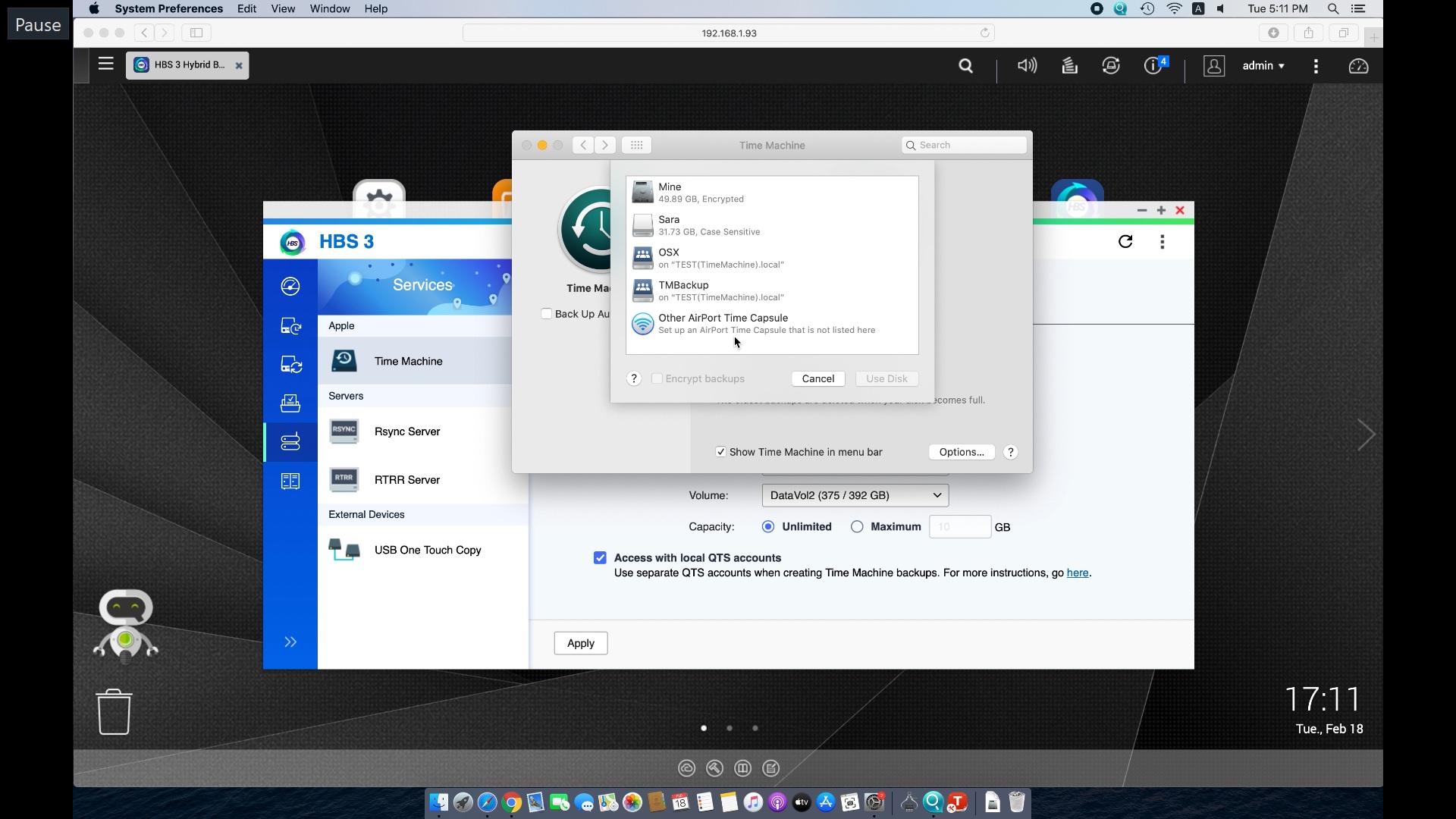This screenshot has height=819, width=1456.
Task: Click the help button beside Encrypt backups
Action: click(635, 378)
